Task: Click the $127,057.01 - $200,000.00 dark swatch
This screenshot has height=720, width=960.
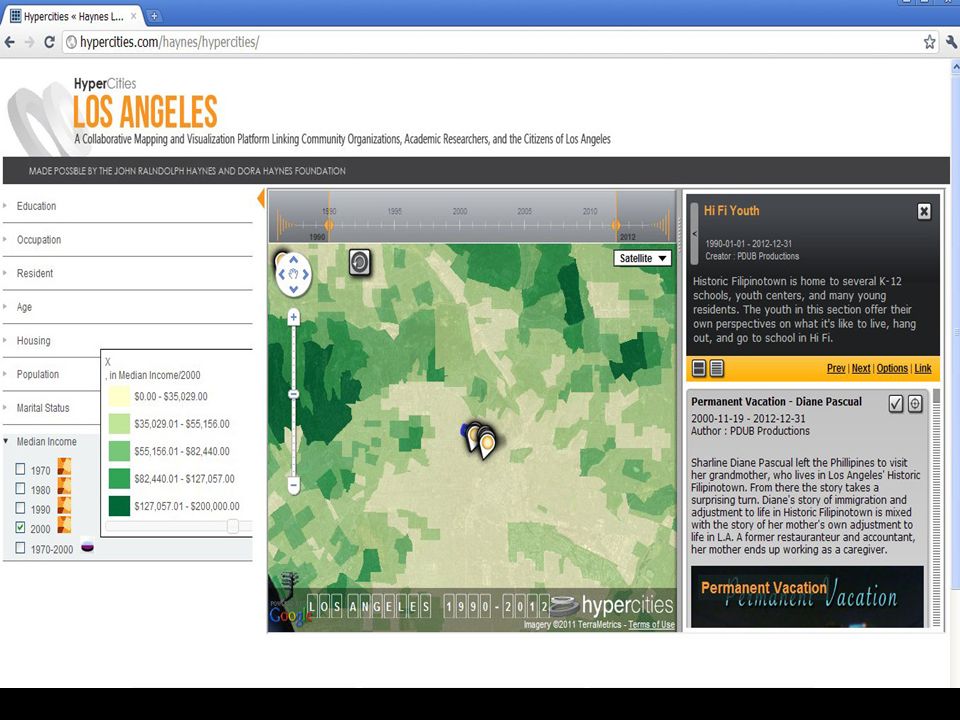Action: 119,506
